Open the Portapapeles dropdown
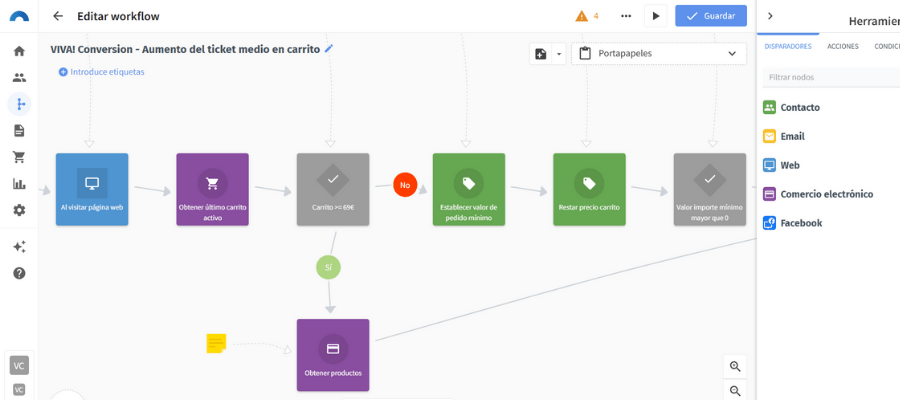This screenshot has height=400, width=900. point(658,53)
